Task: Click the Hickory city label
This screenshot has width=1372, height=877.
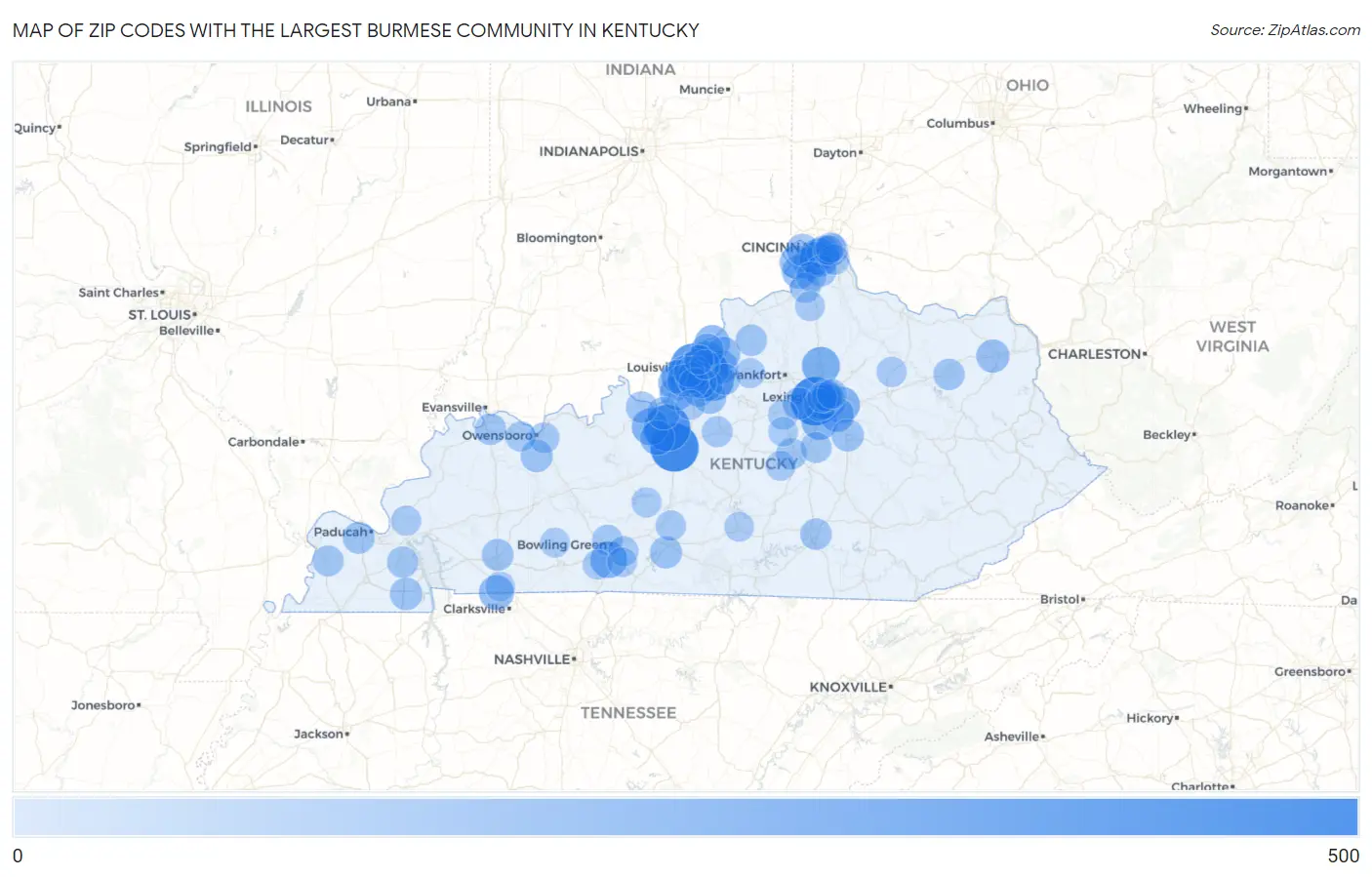Action: [1150, 718]
